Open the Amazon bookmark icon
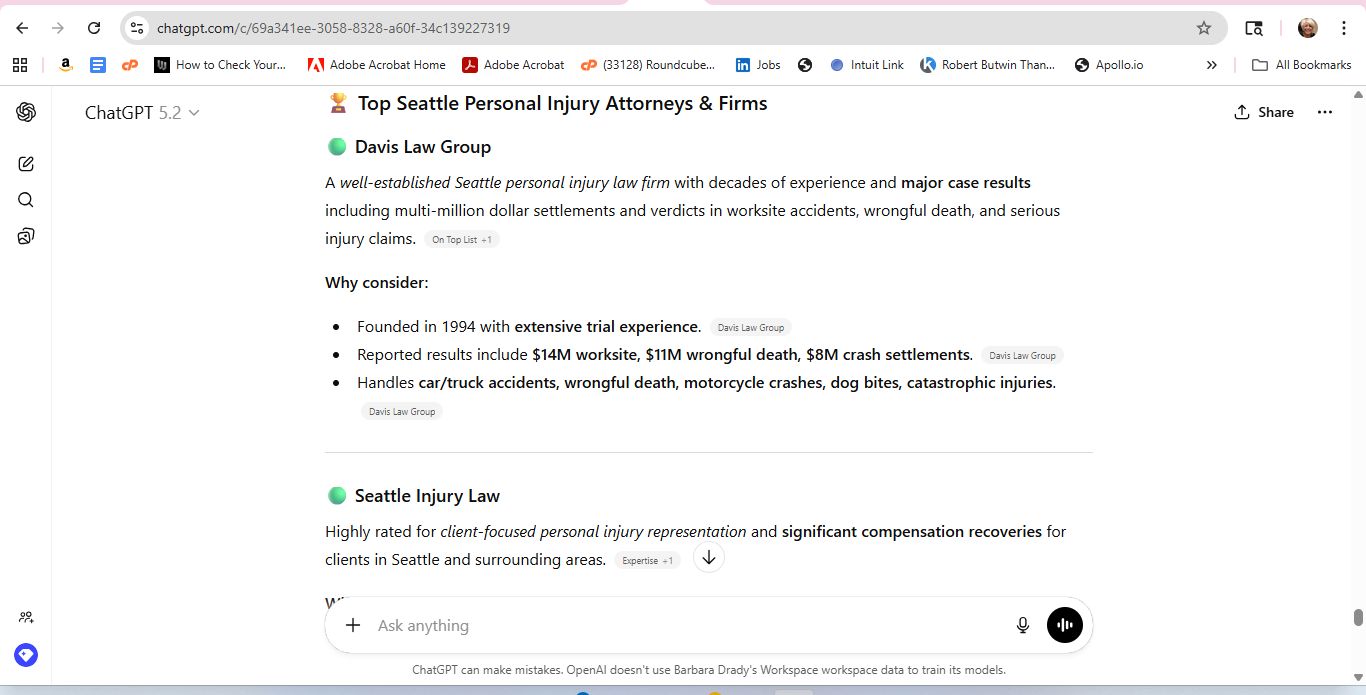Screen dimensions: 1366x695 click(x=65, y=65)
